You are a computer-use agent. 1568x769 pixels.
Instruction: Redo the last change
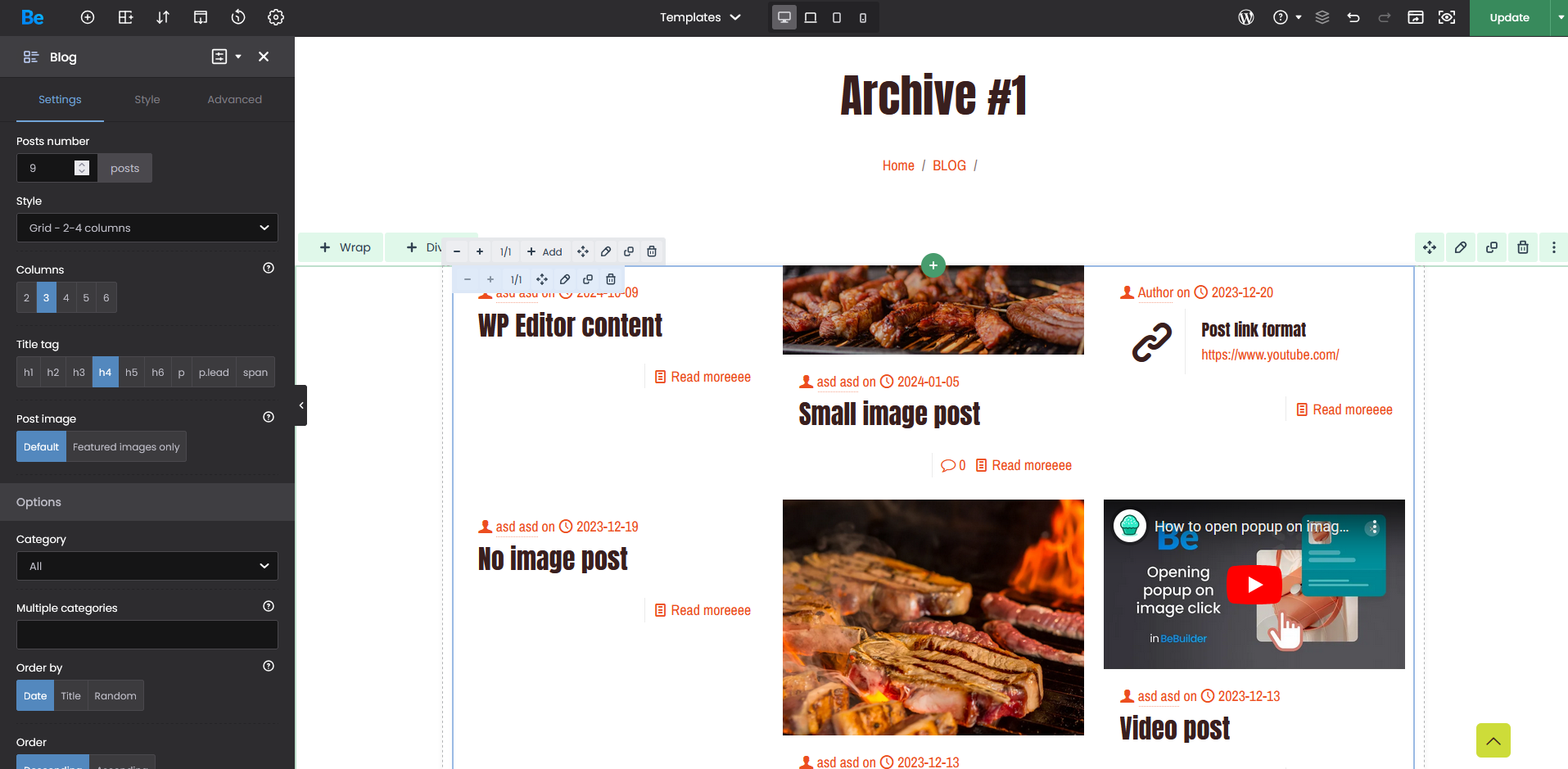point(1385,17)
